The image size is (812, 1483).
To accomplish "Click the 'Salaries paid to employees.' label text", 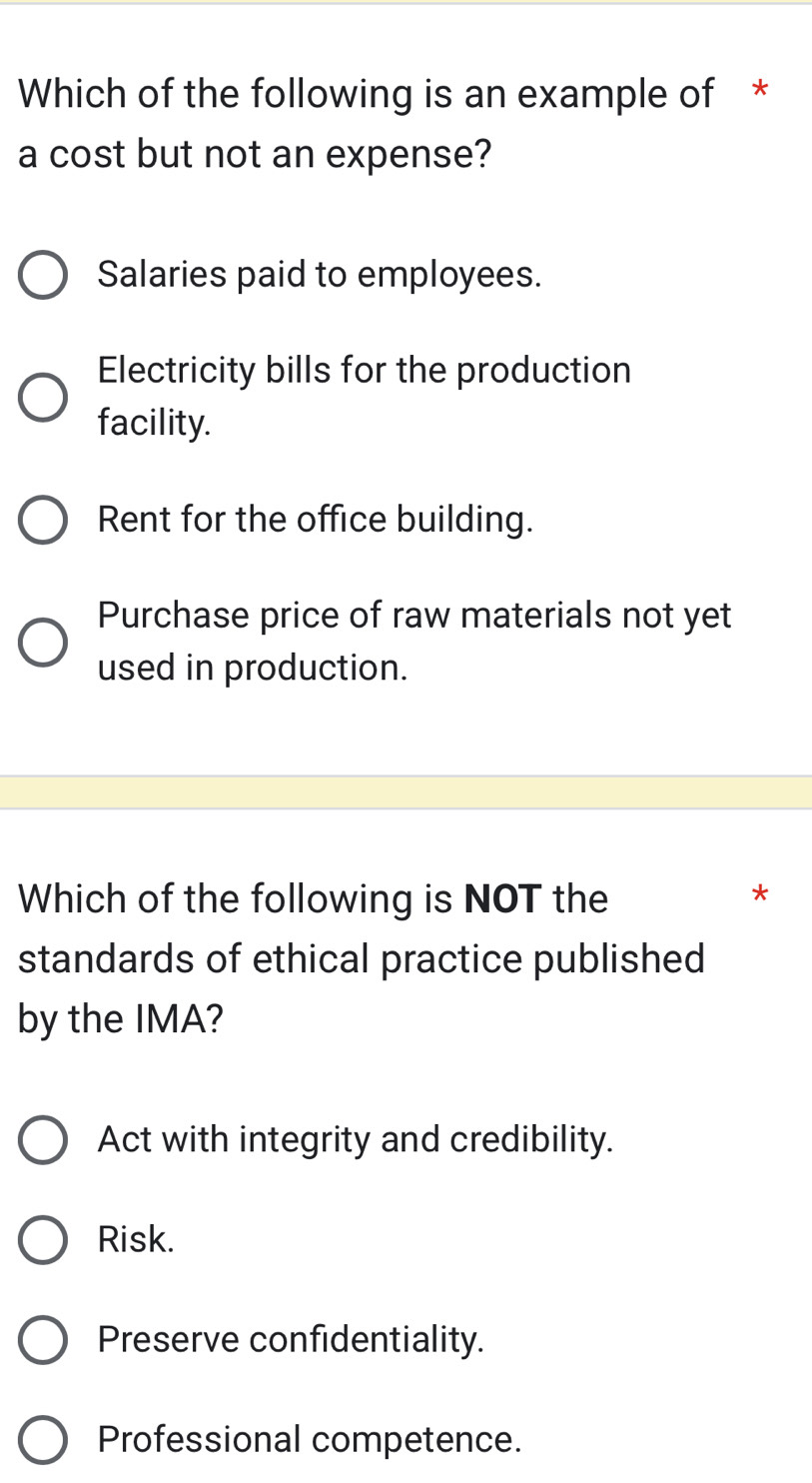I will click(320, 275).
